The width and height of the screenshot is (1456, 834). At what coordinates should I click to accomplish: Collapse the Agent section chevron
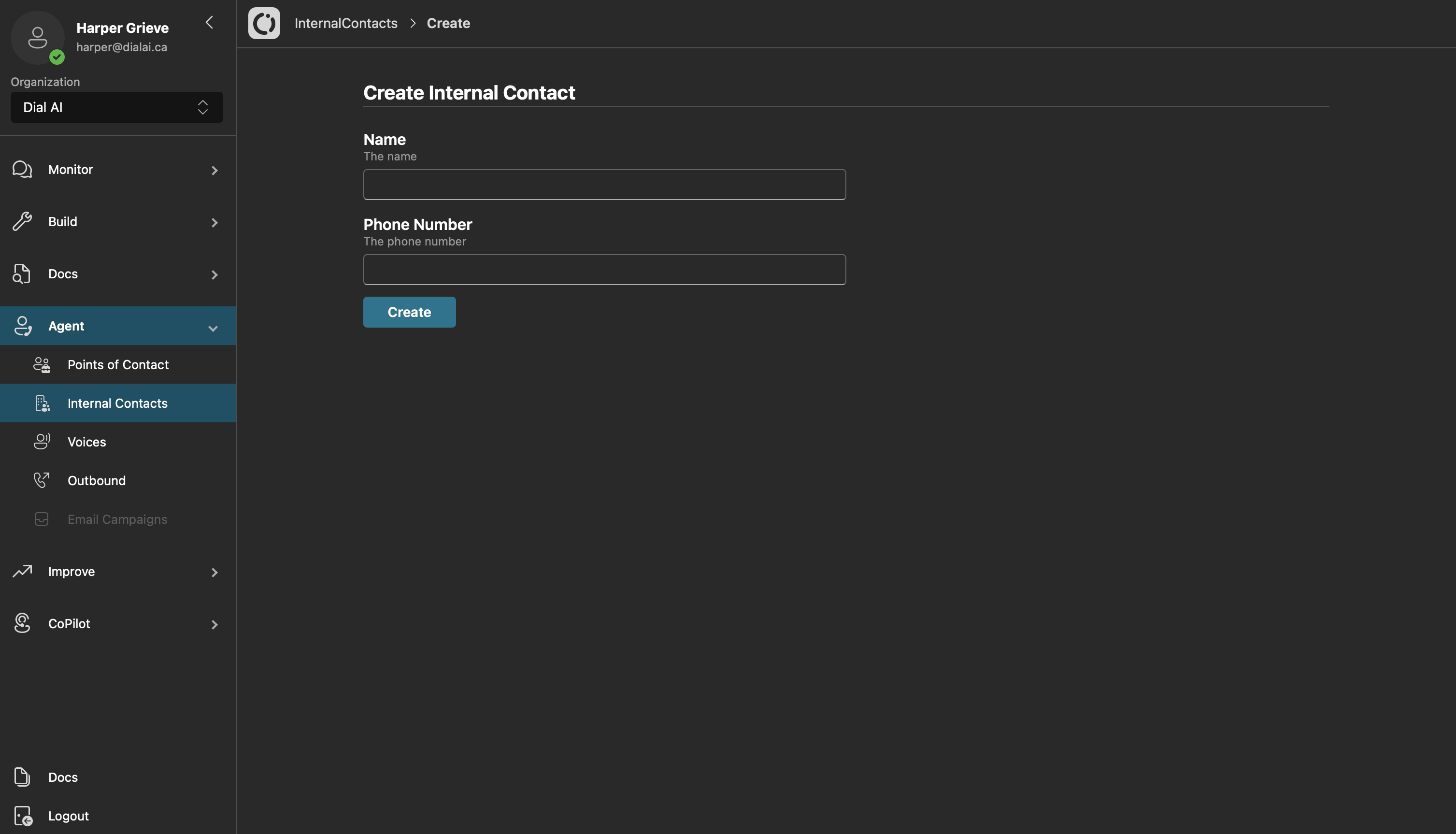213,328
